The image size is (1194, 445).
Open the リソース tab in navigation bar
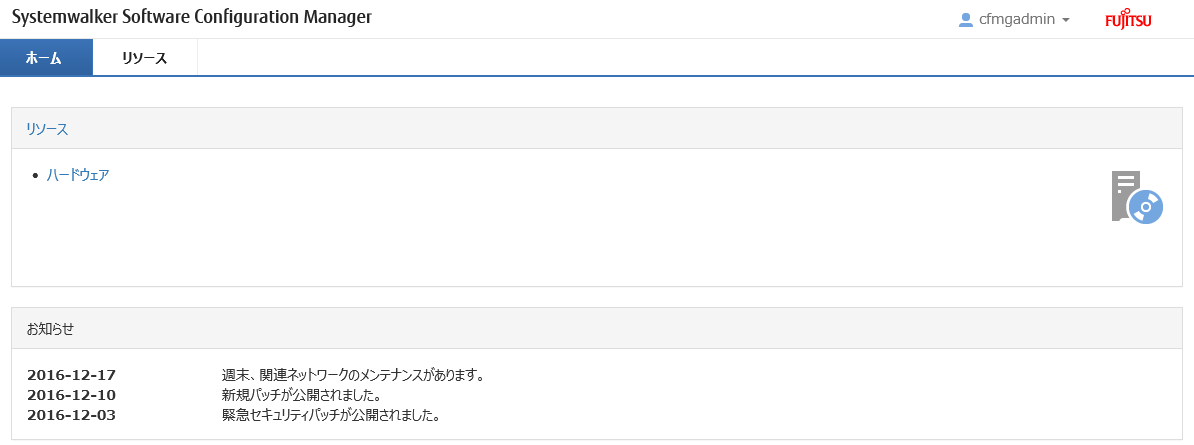coord(145,57)
